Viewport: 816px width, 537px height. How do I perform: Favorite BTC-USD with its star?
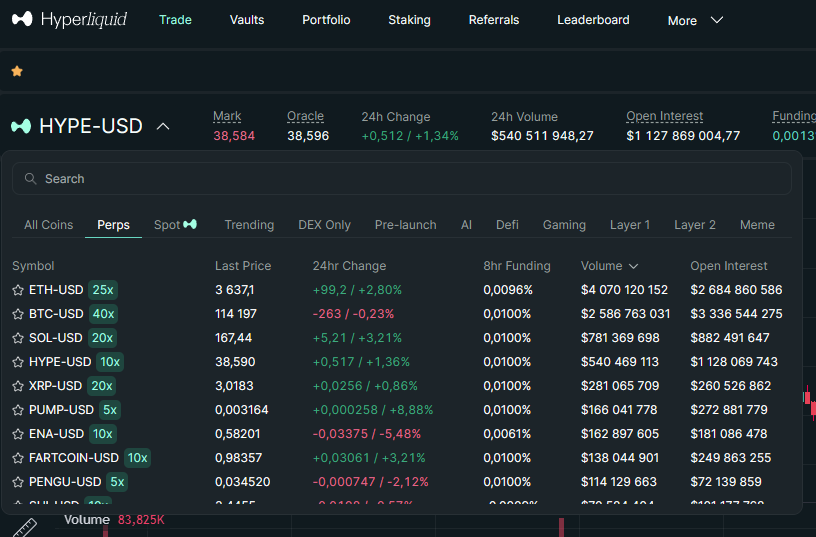[18, 314]
